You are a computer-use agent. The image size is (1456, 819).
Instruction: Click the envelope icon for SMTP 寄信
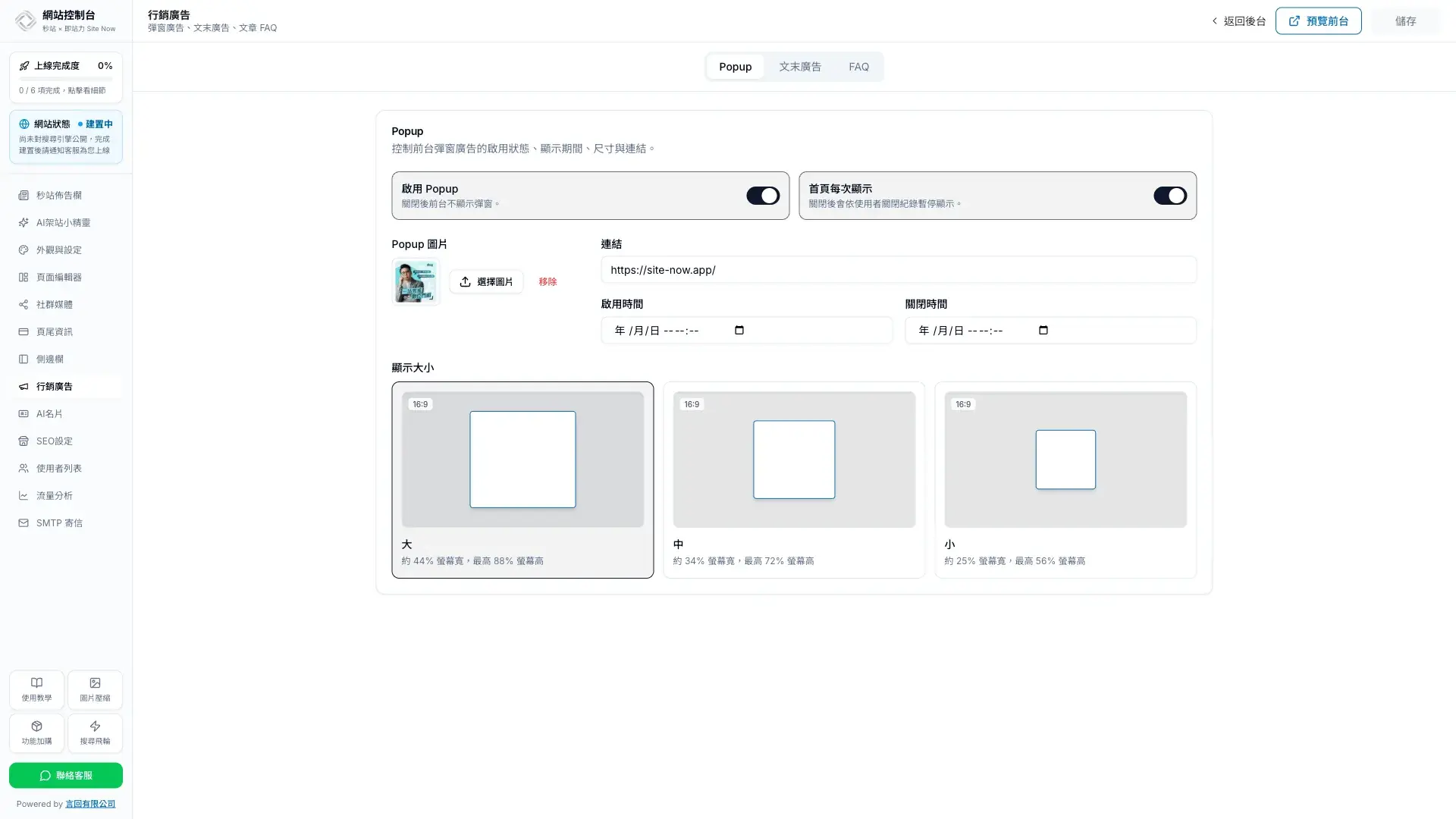coord(24,523)
